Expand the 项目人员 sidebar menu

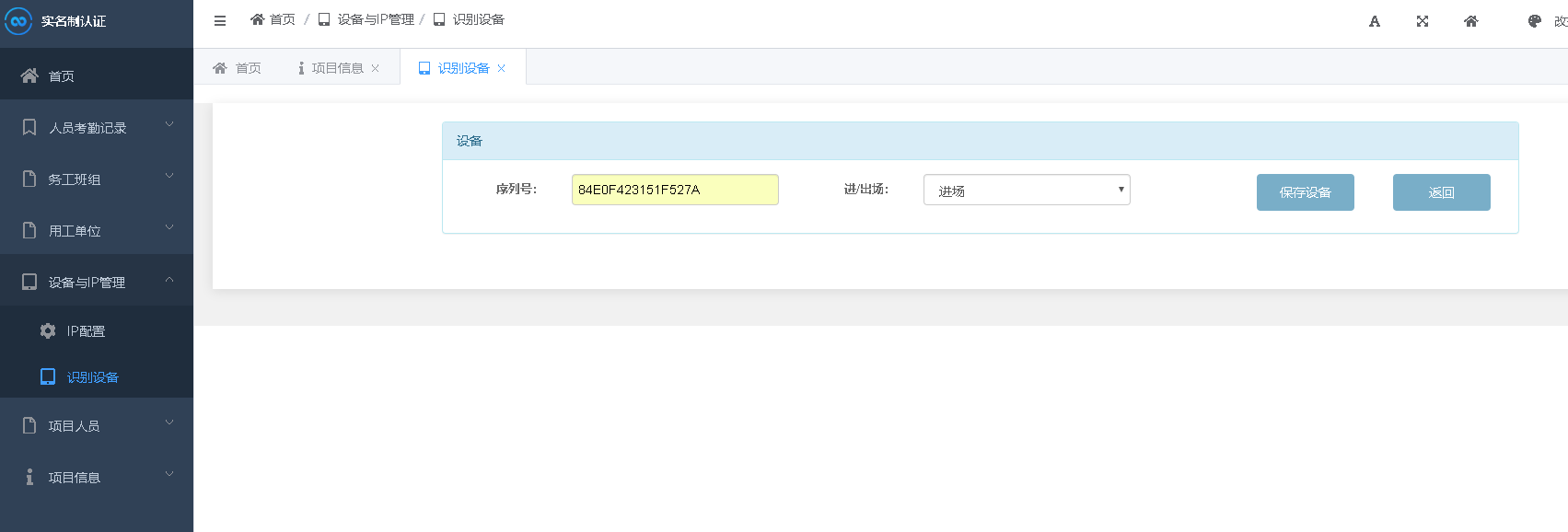click(x=97, y=425)
